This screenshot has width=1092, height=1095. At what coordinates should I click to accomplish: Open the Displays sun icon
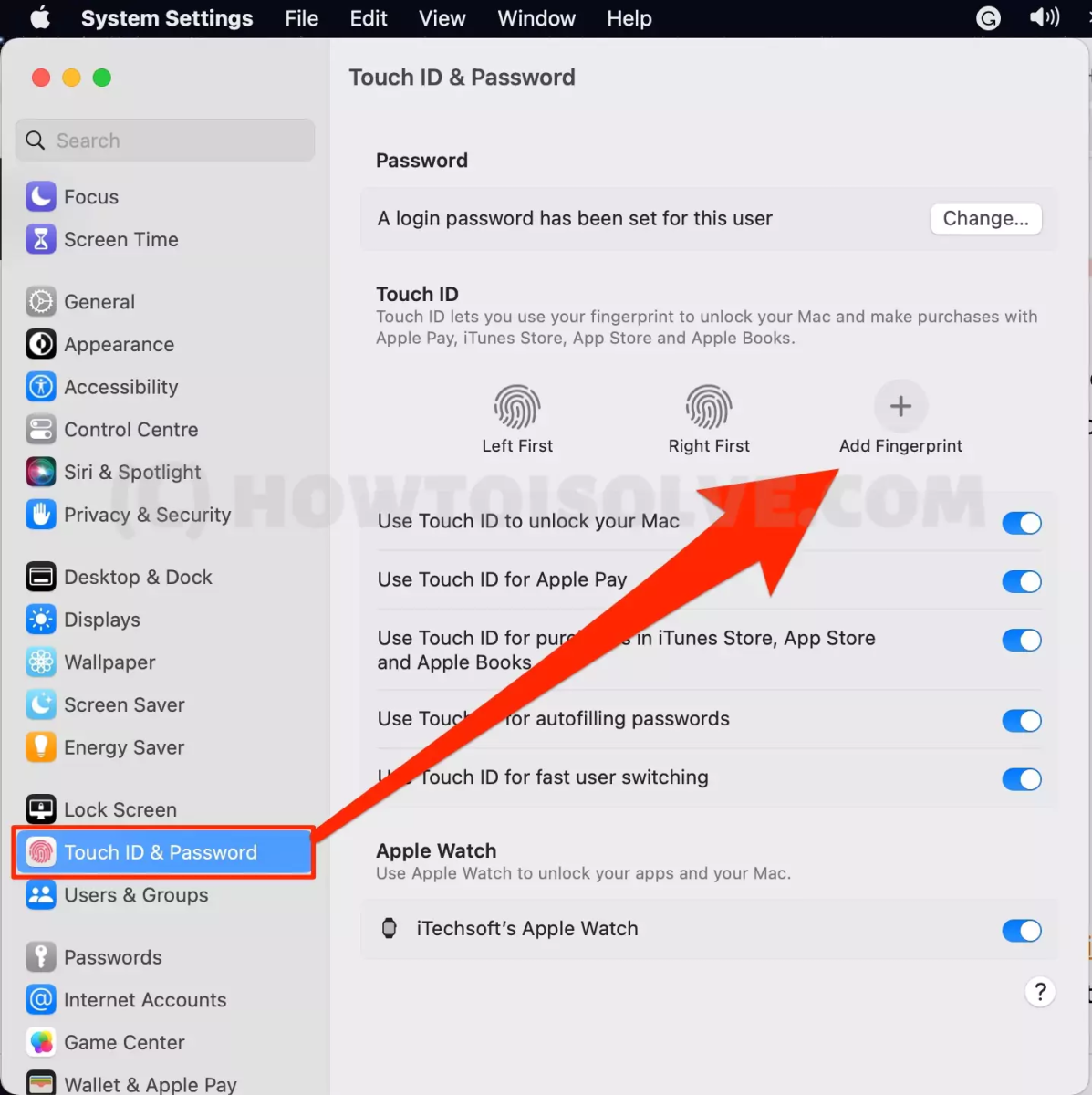click(x=41, y=620)
